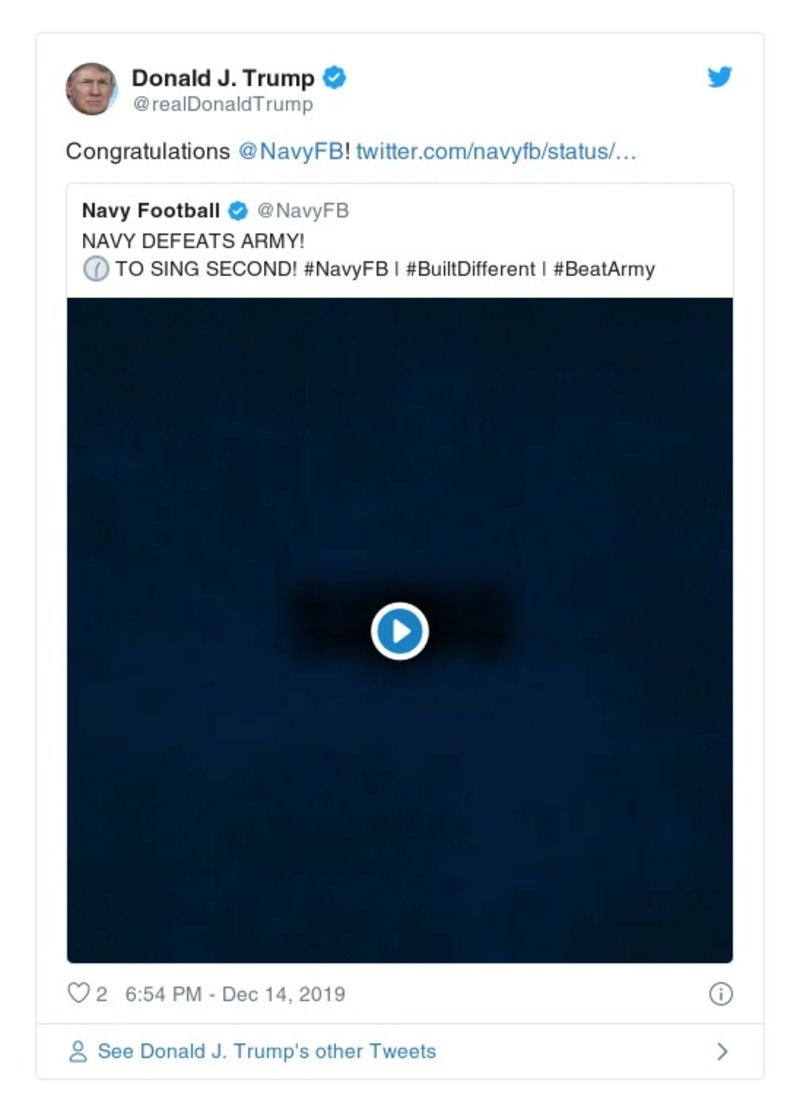The width and height of the screenshot is (800, 1115).
Task: Click the clock emoji before TO SING SECOND
Action: coord(95,269)
